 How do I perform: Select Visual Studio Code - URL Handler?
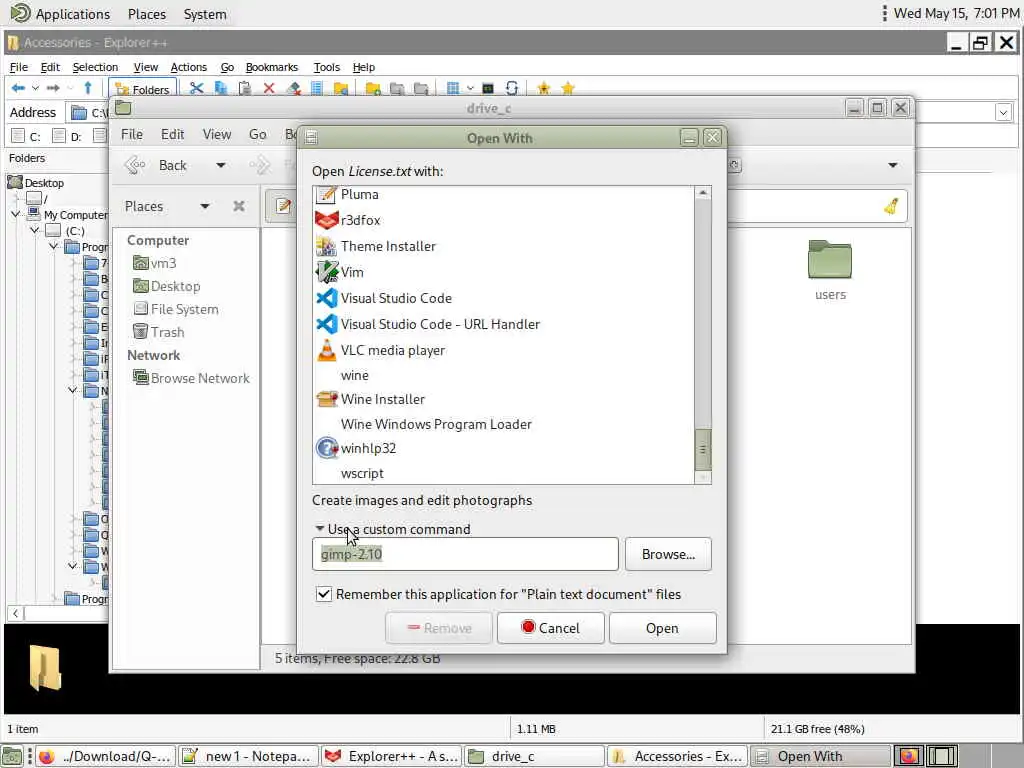pos(504,325)
